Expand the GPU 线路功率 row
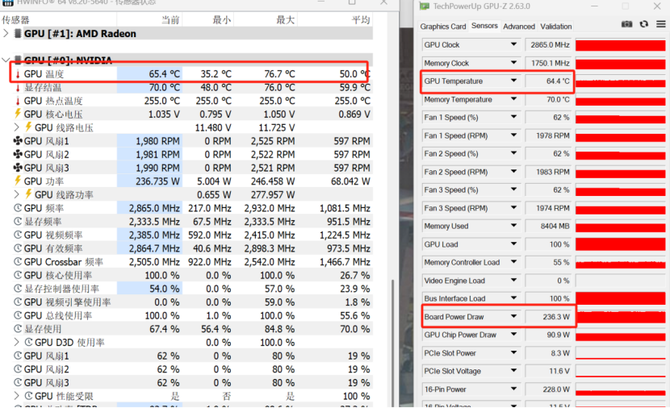Viewport: 670px width, 408px height. click(x=16, y=194)
